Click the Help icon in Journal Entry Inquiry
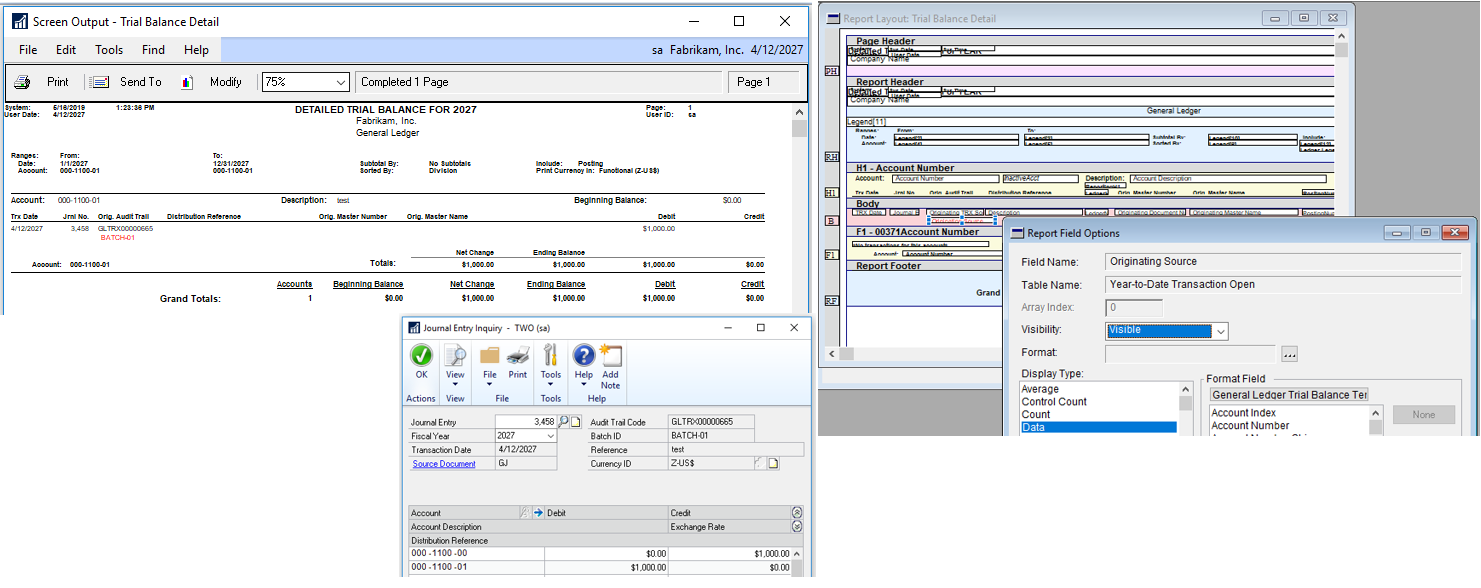The height and width of the screenshot is (588, 1481). pyautogui.click(x=584, y=357)
